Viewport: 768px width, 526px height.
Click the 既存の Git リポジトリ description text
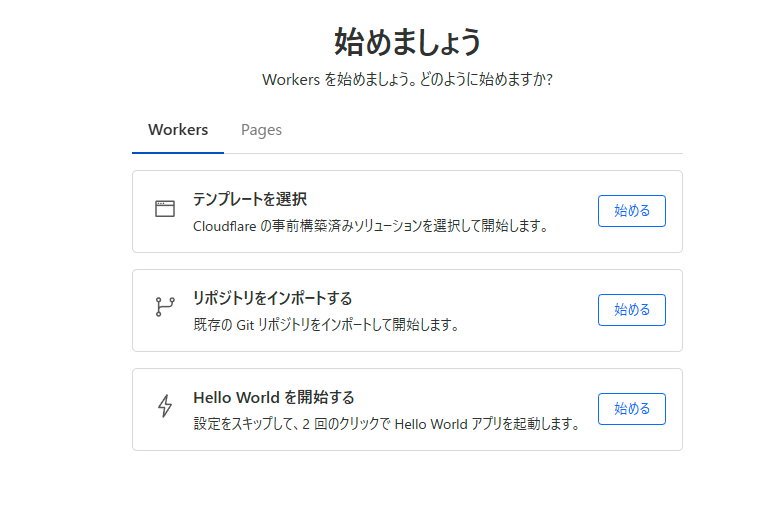(x=326, y=325)
